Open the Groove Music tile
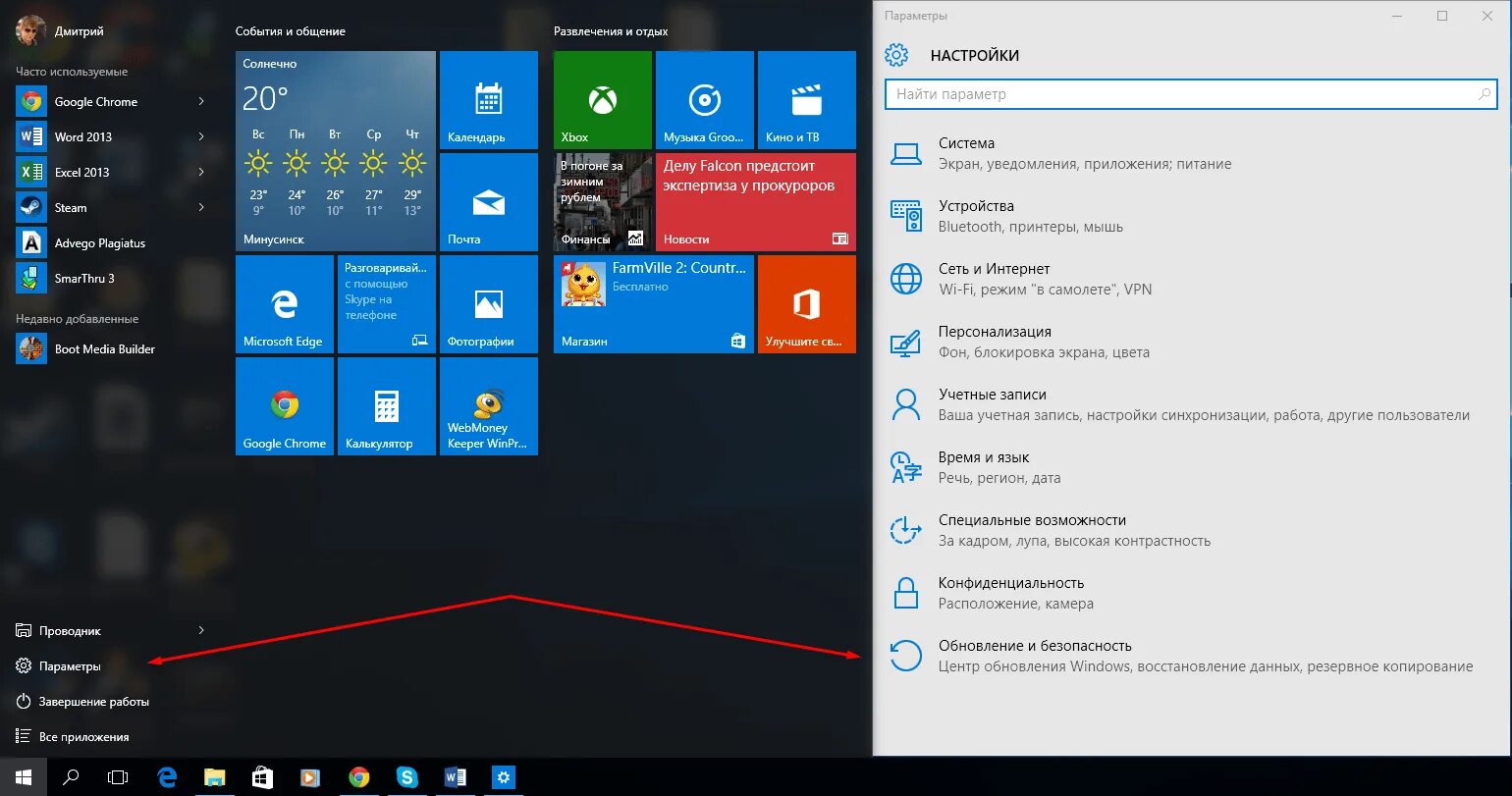 (x=705, y=100)
